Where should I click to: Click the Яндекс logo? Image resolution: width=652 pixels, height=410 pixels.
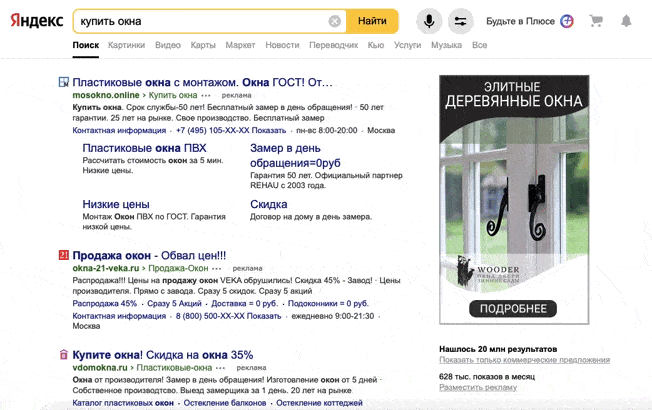pos(37,21)
